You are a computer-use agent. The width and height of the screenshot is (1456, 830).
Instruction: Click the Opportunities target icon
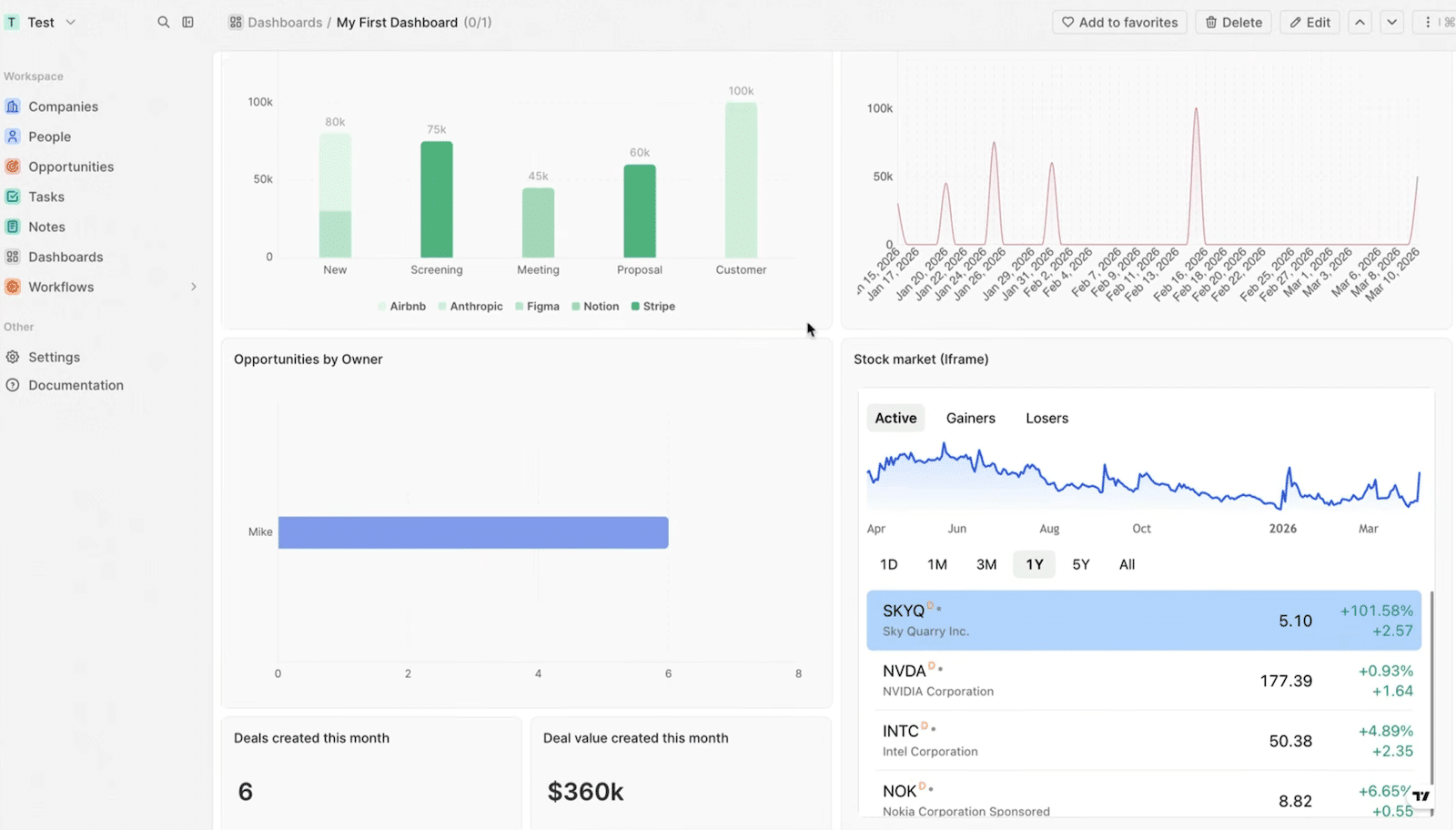[x=13, y=167]
